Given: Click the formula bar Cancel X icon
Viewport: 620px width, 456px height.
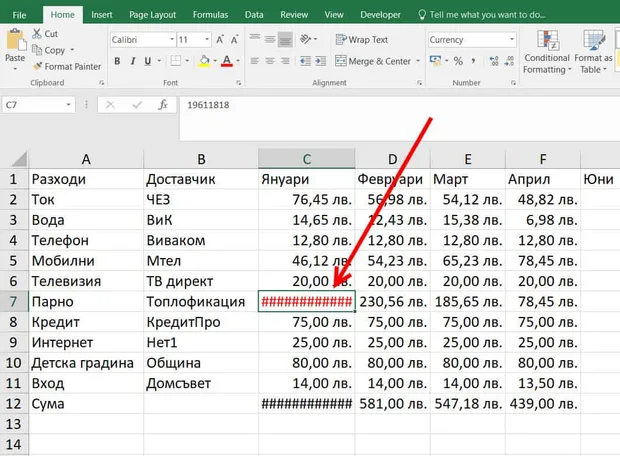Looking at the screenshot, I should coord(110,105).
